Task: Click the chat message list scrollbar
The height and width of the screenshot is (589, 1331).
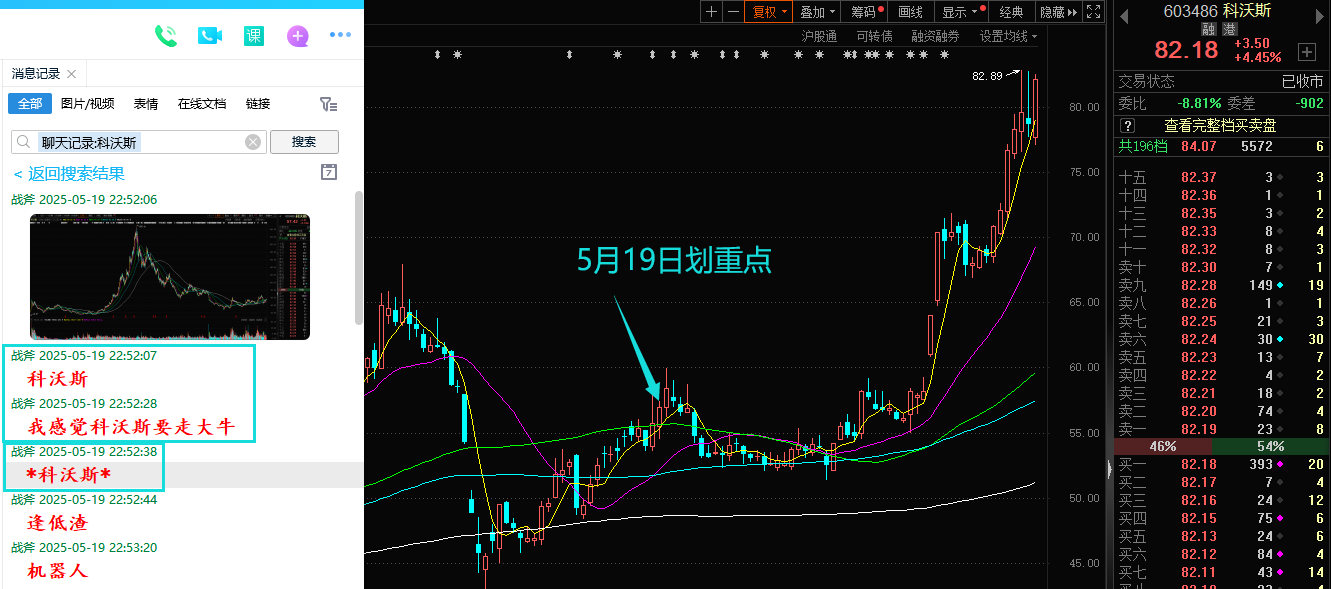Action: point(359,256)
